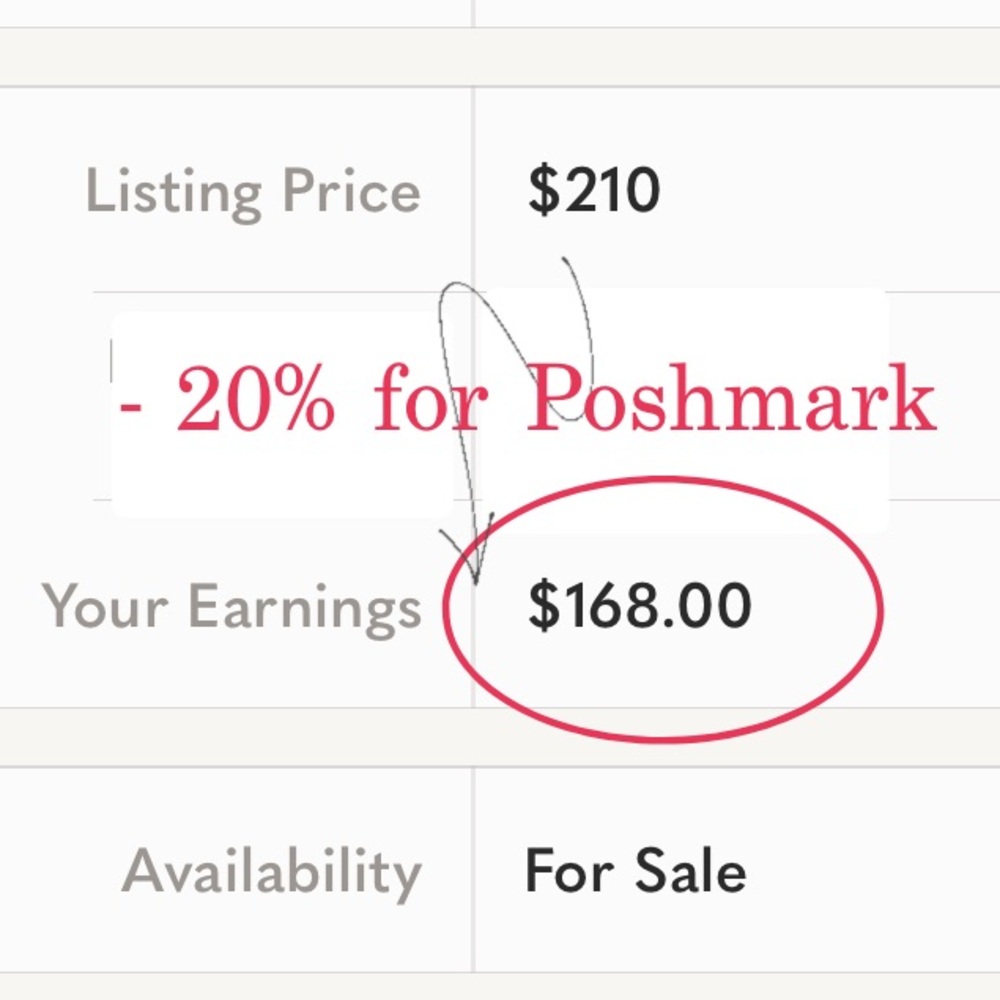Select the Listing Price label
The width and height of the screenshot is (1000, 1000).
tap(253, 192)
